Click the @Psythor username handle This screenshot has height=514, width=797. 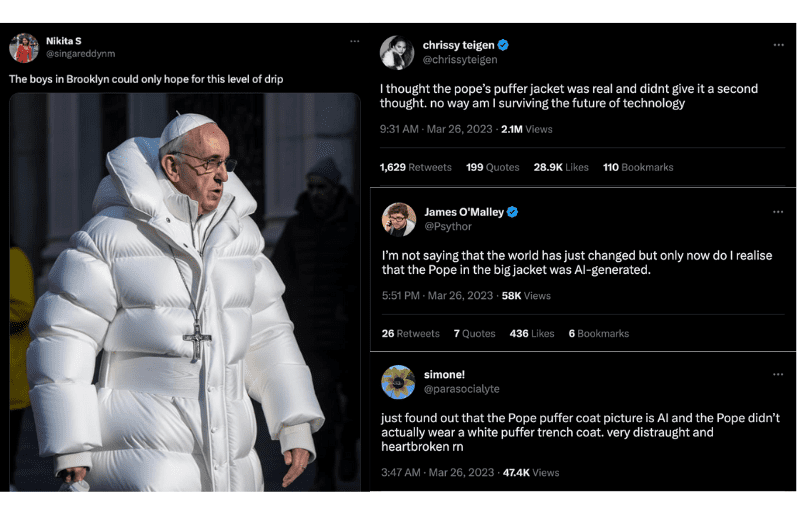[446, 227]
